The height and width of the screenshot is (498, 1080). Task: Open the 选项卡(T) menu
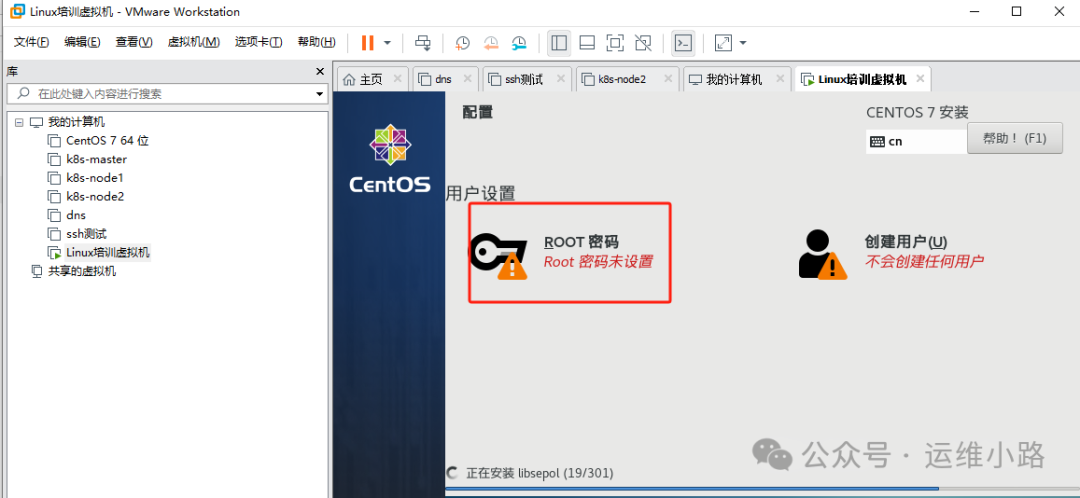258,42
